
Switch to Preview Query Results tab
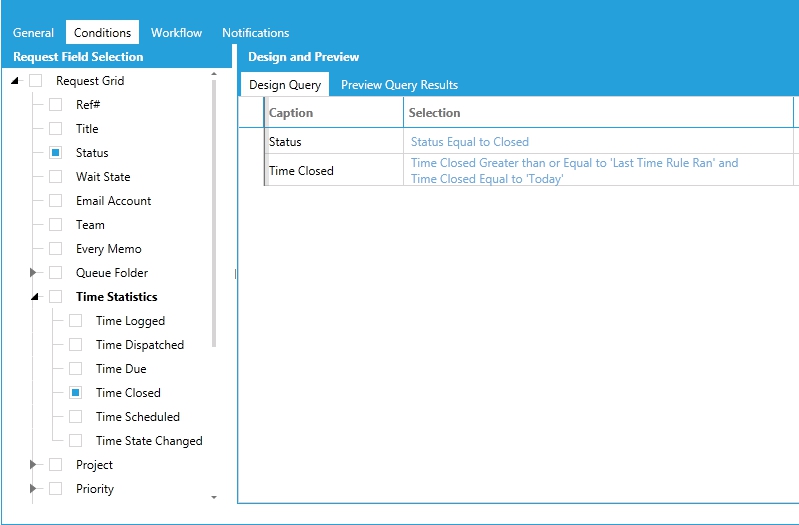click(400, 85)
